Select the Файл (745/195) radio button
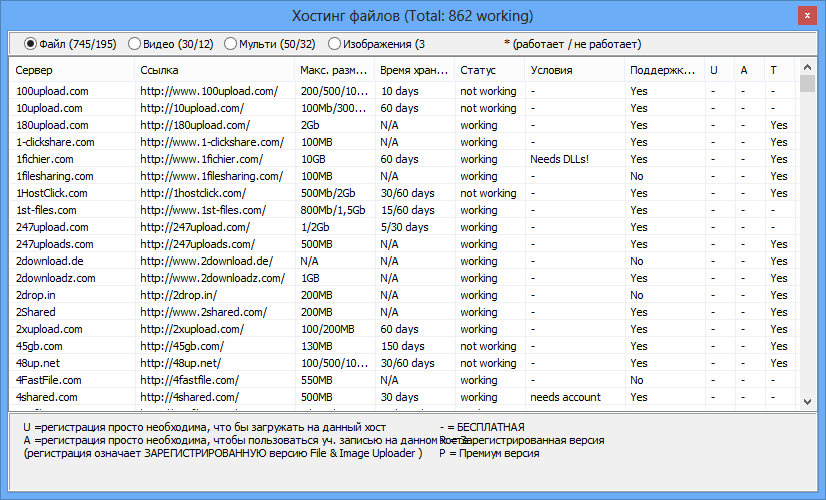 (x=70, y=44)
